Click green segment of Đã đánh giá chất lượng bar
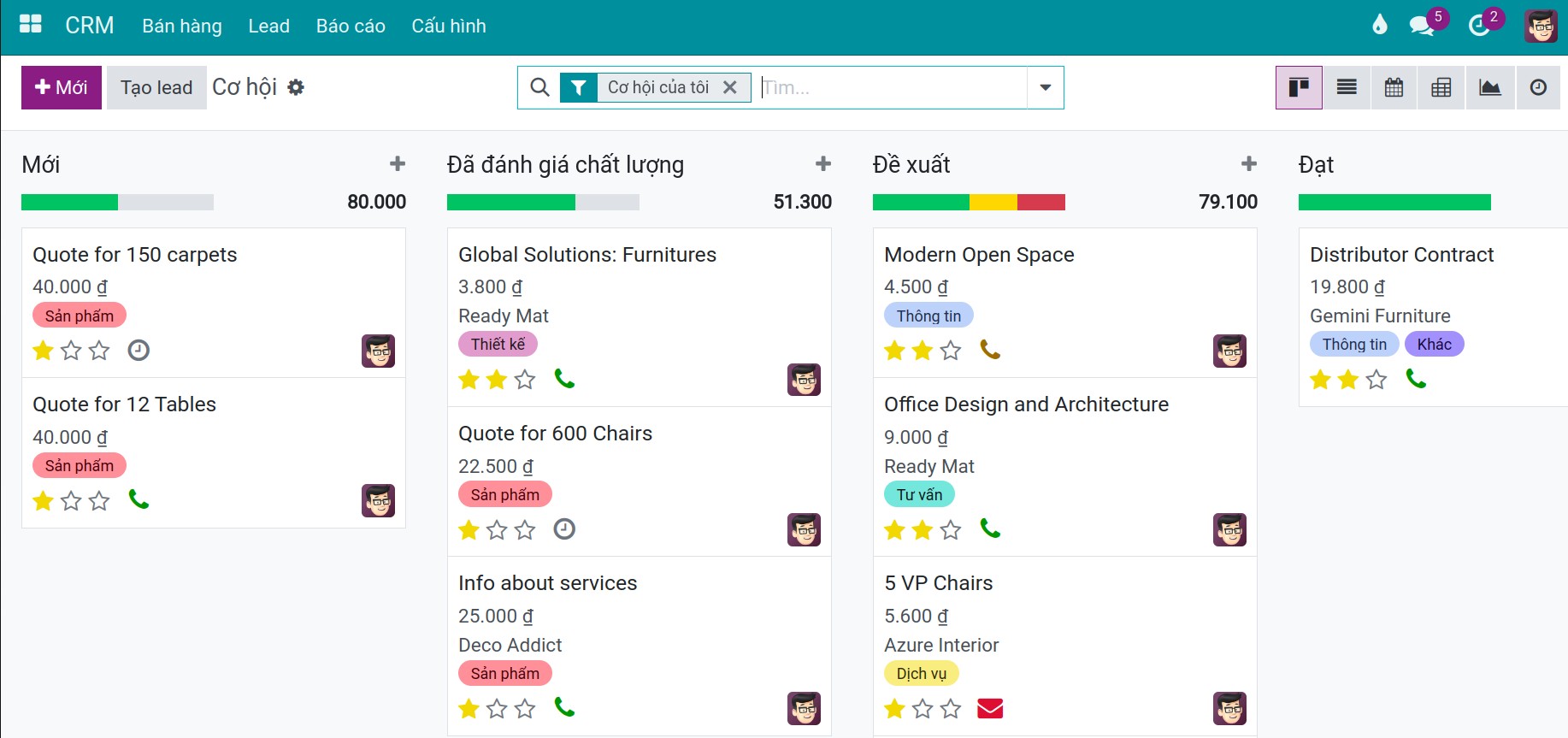 (511, 202)
